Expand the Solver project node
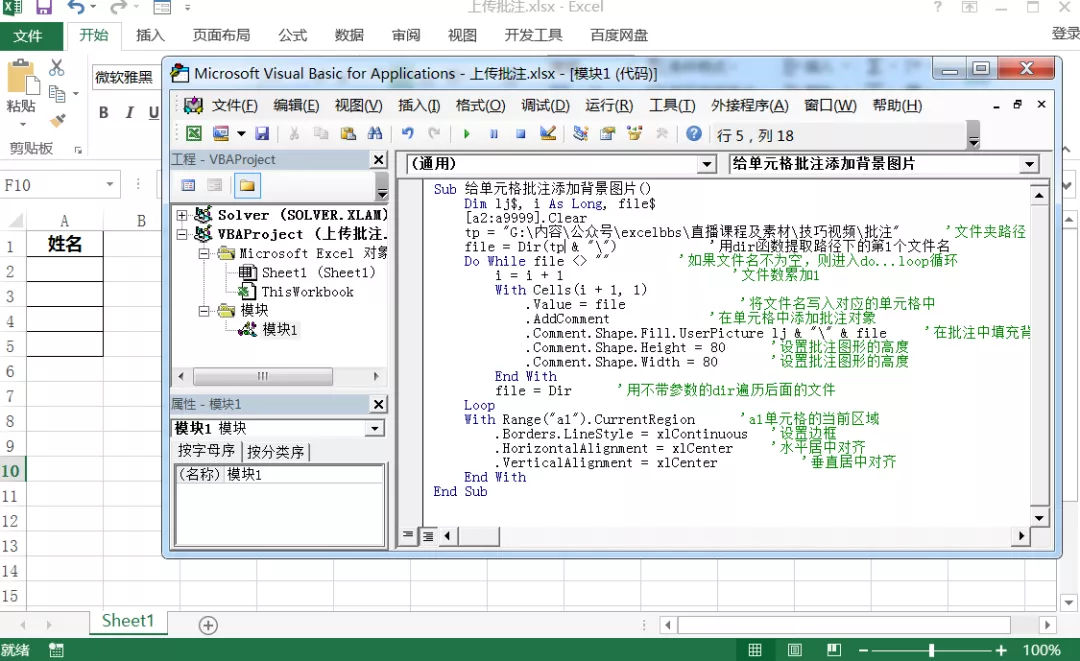The height and width of the screenshot is (661, 1080). [182, 216]
